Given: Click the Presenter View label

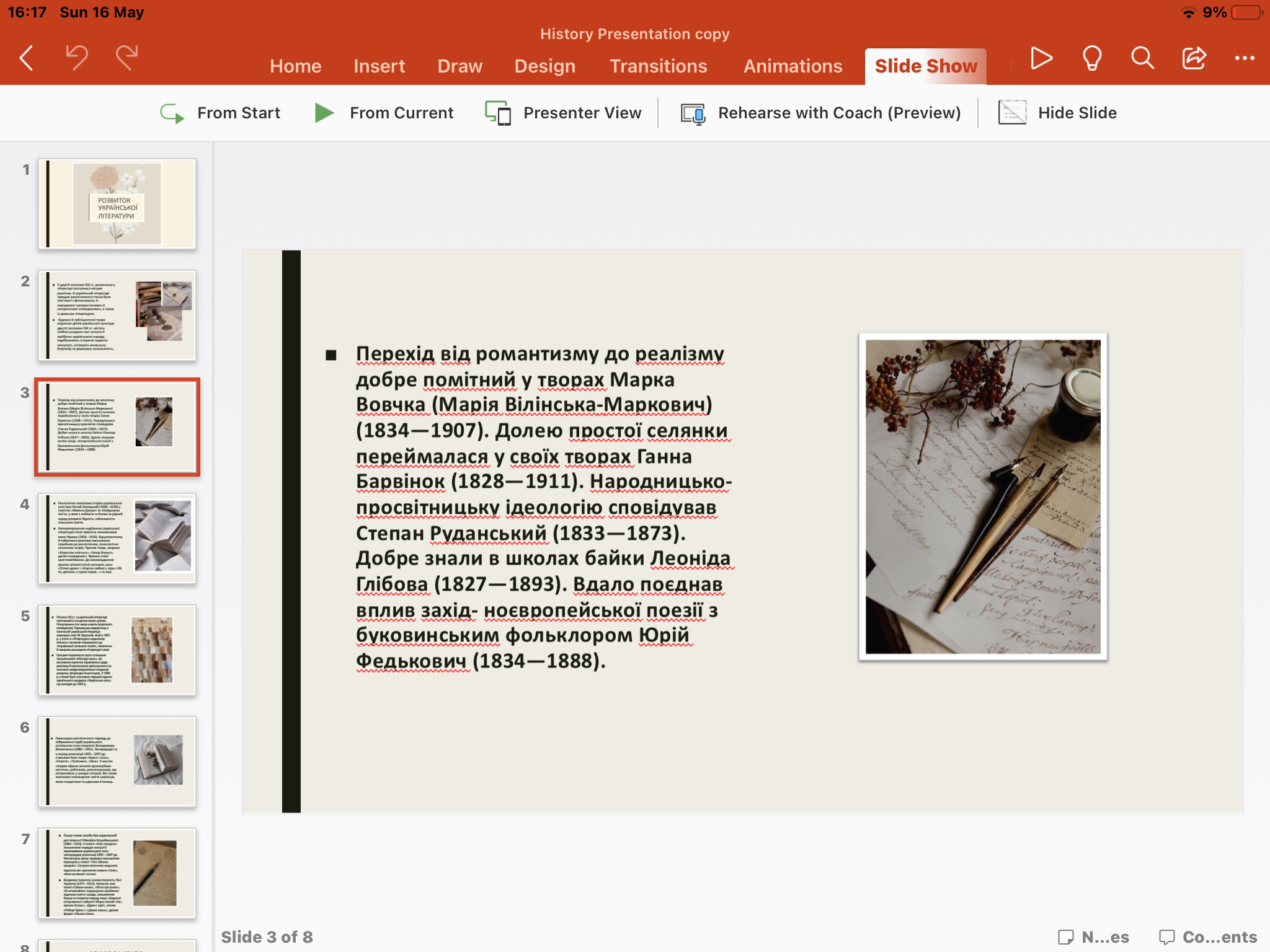Looking at the screenshot, I should 582,113.
